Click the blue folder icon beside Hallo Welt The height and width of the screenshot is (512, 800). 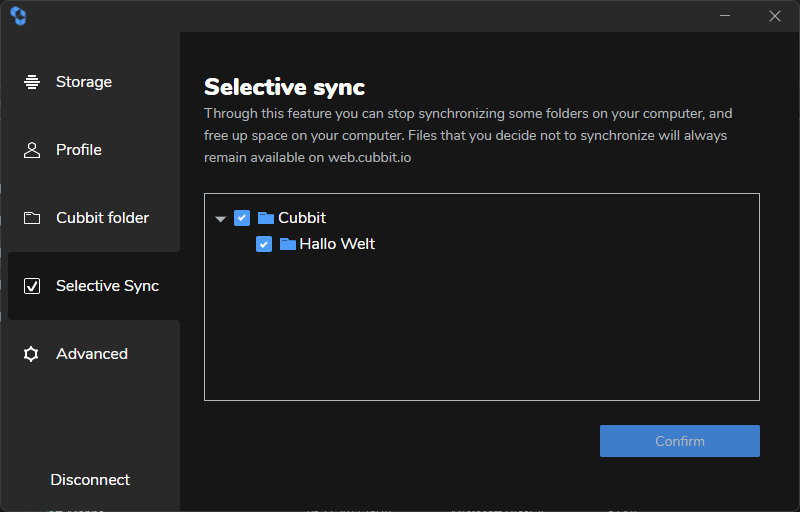[x=288, y=244]
